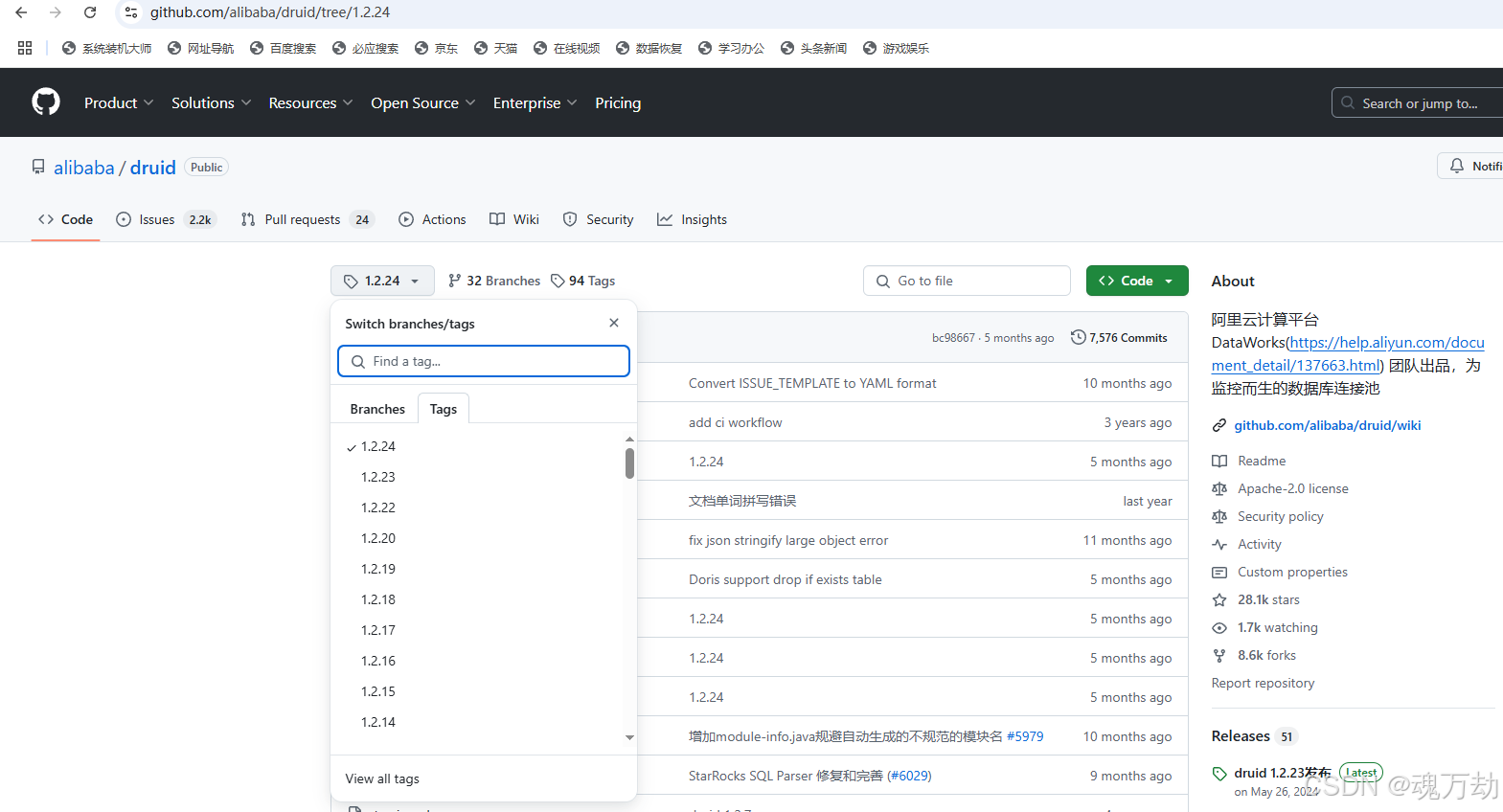The height and width of the screenshot is (812, 1503).
Task: Click Report repository link
Action: click(1263, 683)
